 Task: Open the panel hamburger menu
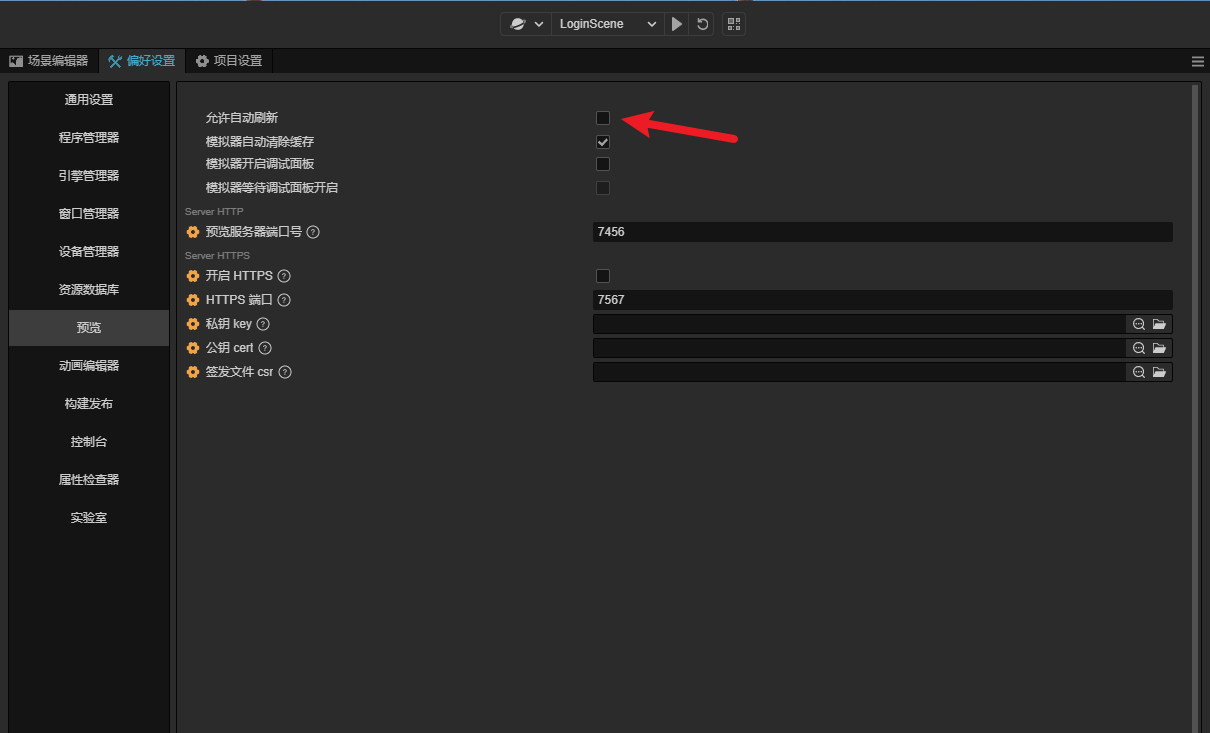pos(1198,61)
